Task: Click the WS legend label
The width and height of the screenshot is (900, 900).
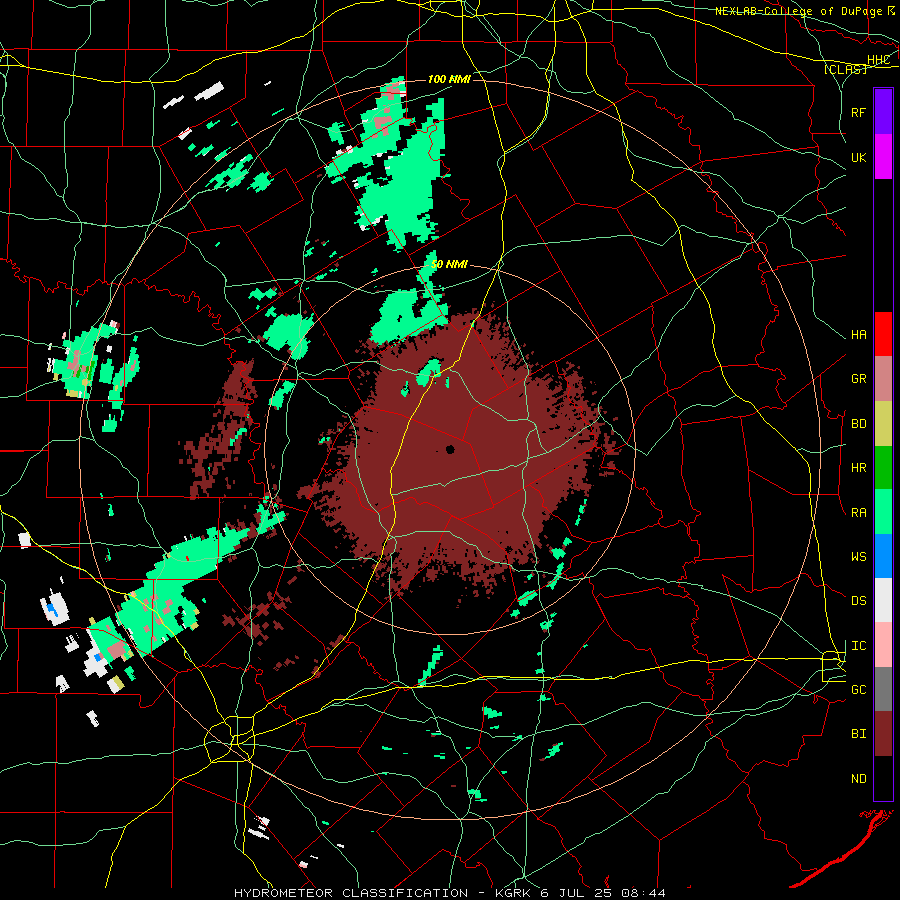Action: click(858, 557)
